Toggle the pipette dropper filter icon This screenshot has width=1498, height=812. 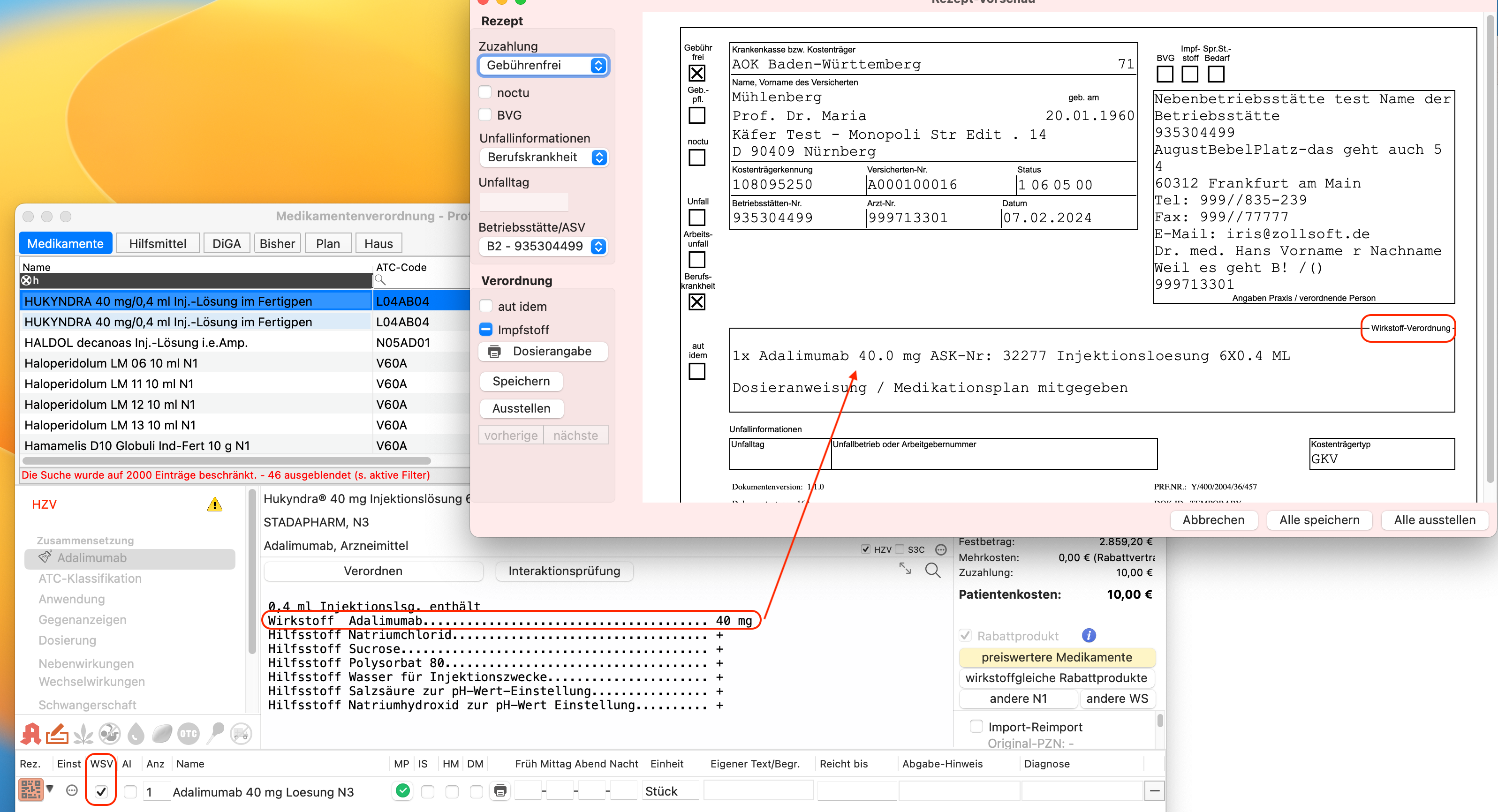[215, 734]
